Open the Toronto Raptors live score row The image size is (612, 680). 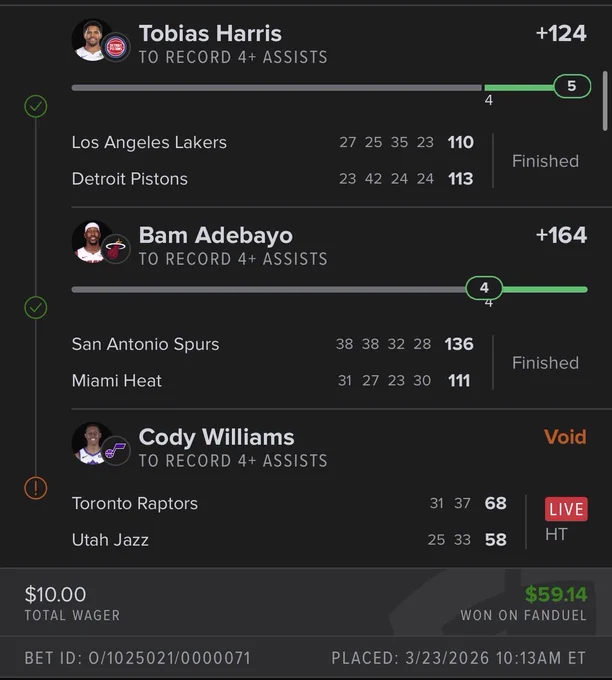[x=289, y=503]
